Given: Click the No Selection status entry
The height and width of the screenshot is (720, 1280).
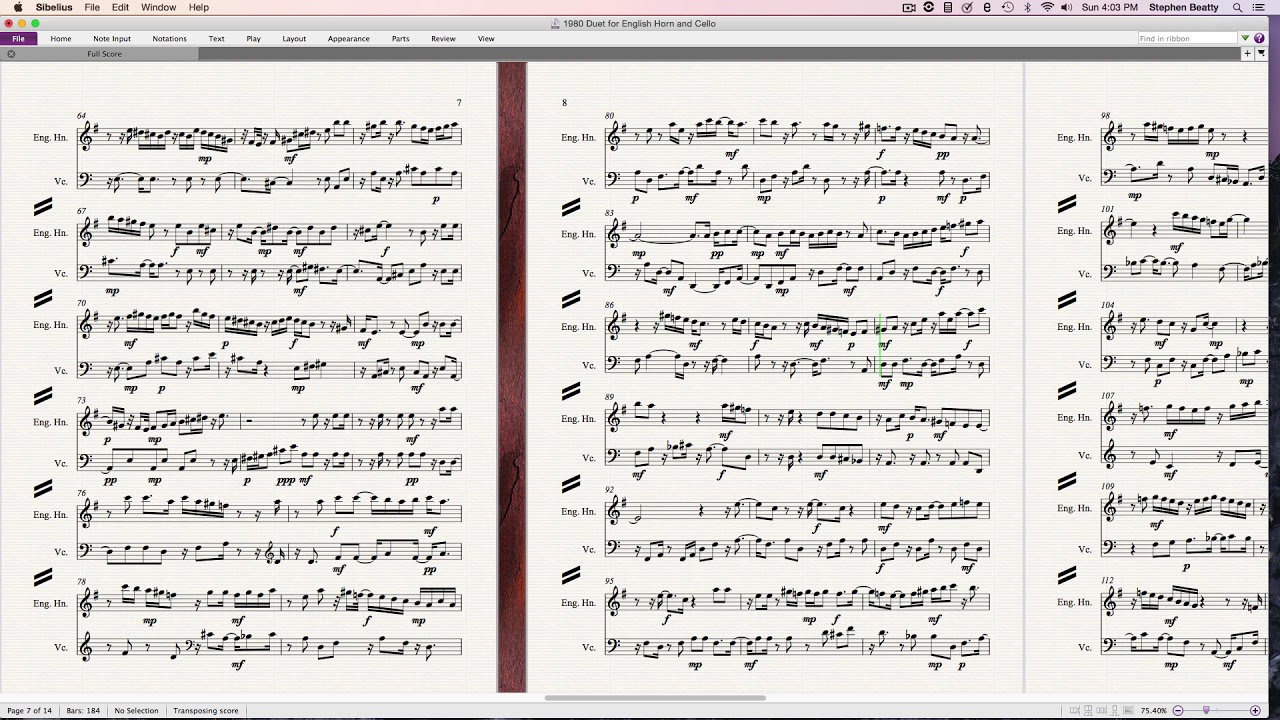Looking at the screenshot, I should point(136,711).
